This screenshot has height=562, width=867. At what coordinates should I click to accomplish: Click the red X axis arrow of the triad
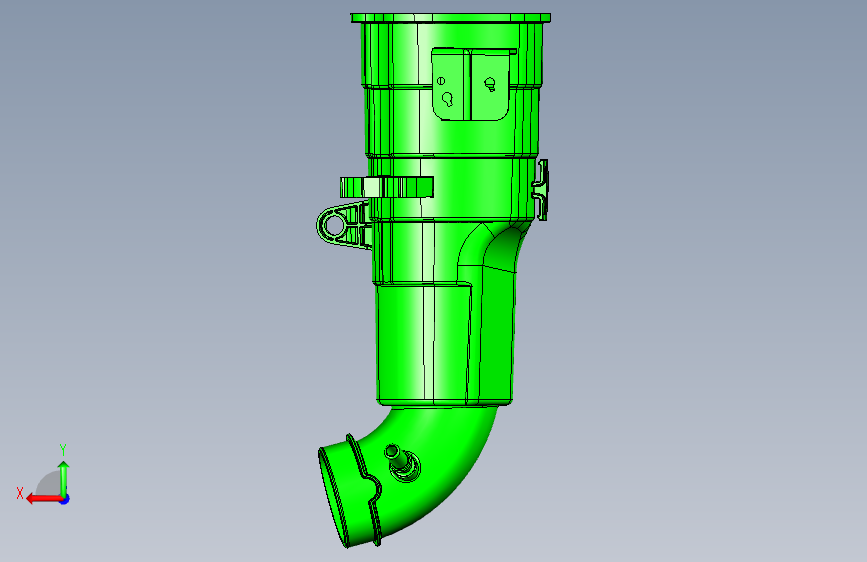44,499
